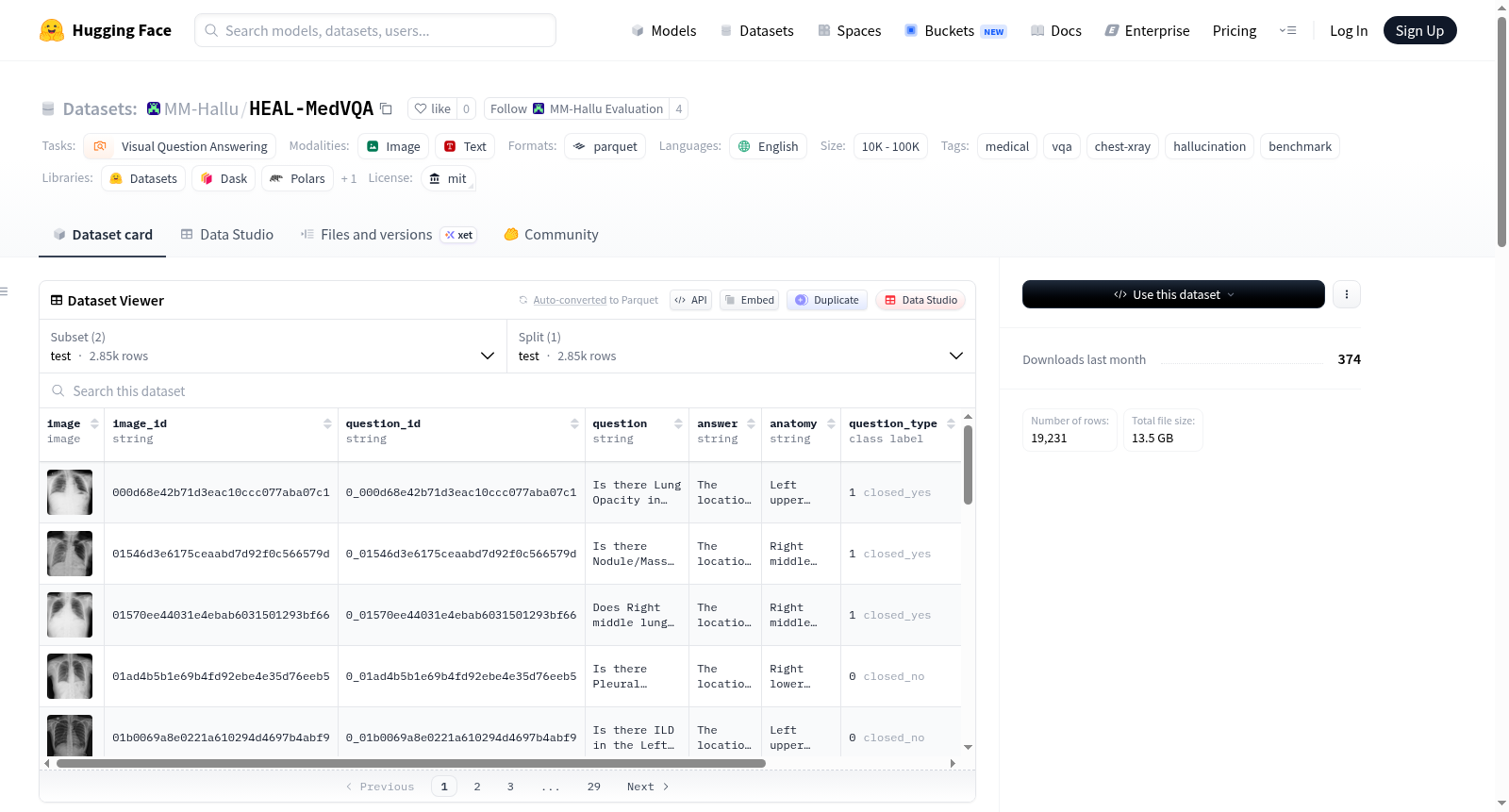Focus the Search this dataset field

tap(507, 391)
